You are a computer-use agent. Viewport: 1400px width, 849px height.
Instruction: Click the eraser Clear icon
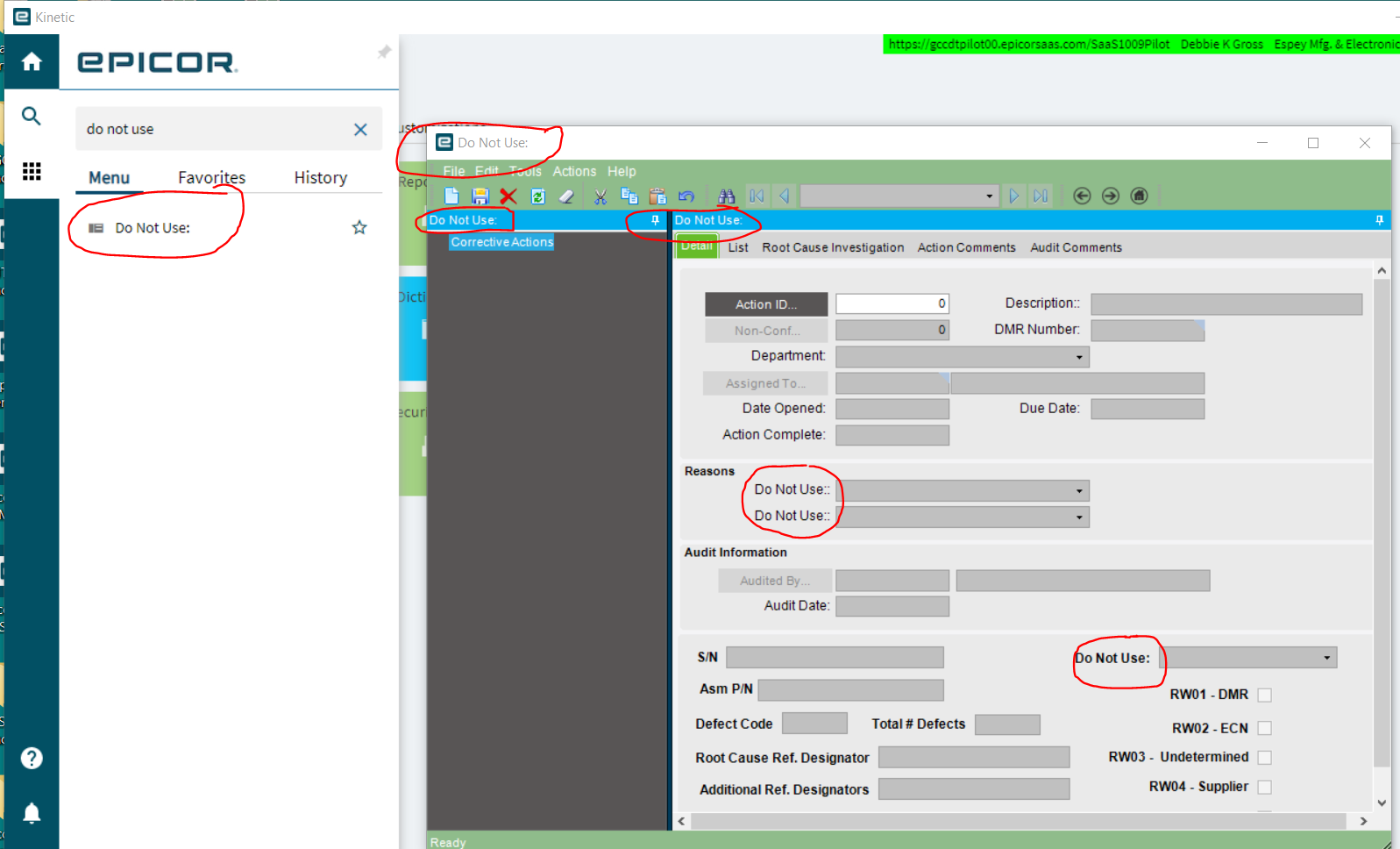[566, 196]
